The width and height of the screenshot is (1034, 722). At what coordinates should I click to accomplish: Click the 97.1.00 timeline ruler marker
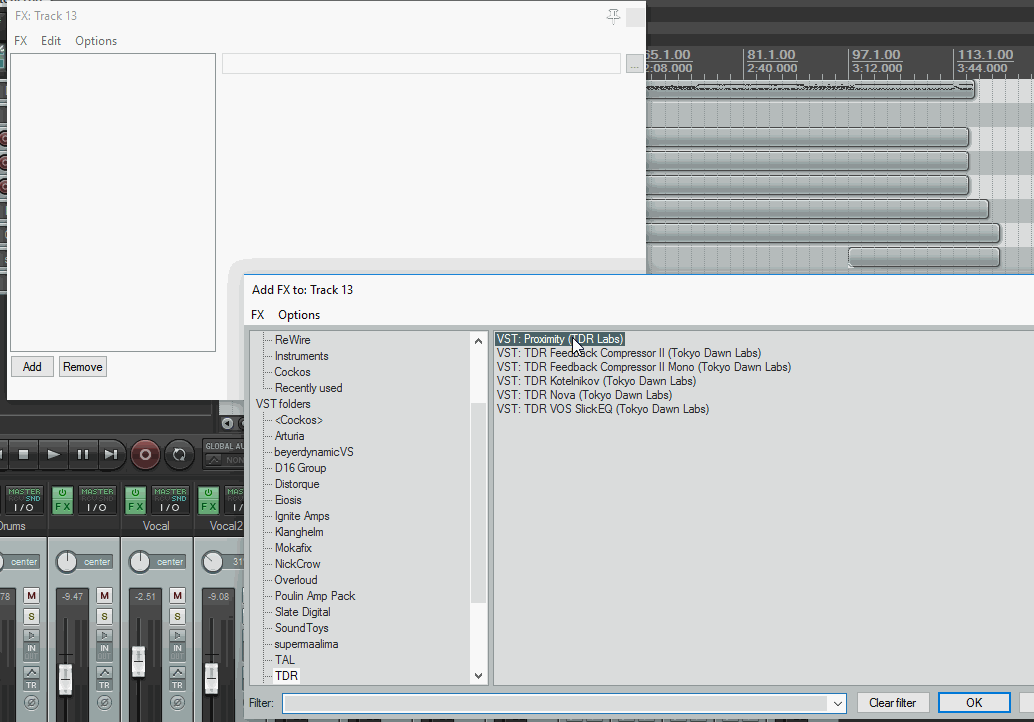[876, 55]
